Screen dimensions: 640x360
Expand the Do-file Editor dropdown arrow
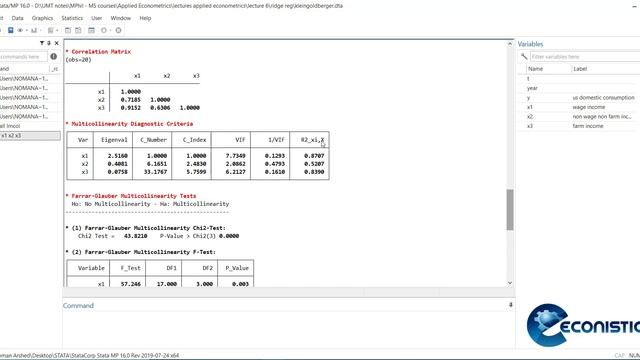click(x=57, y=30)
